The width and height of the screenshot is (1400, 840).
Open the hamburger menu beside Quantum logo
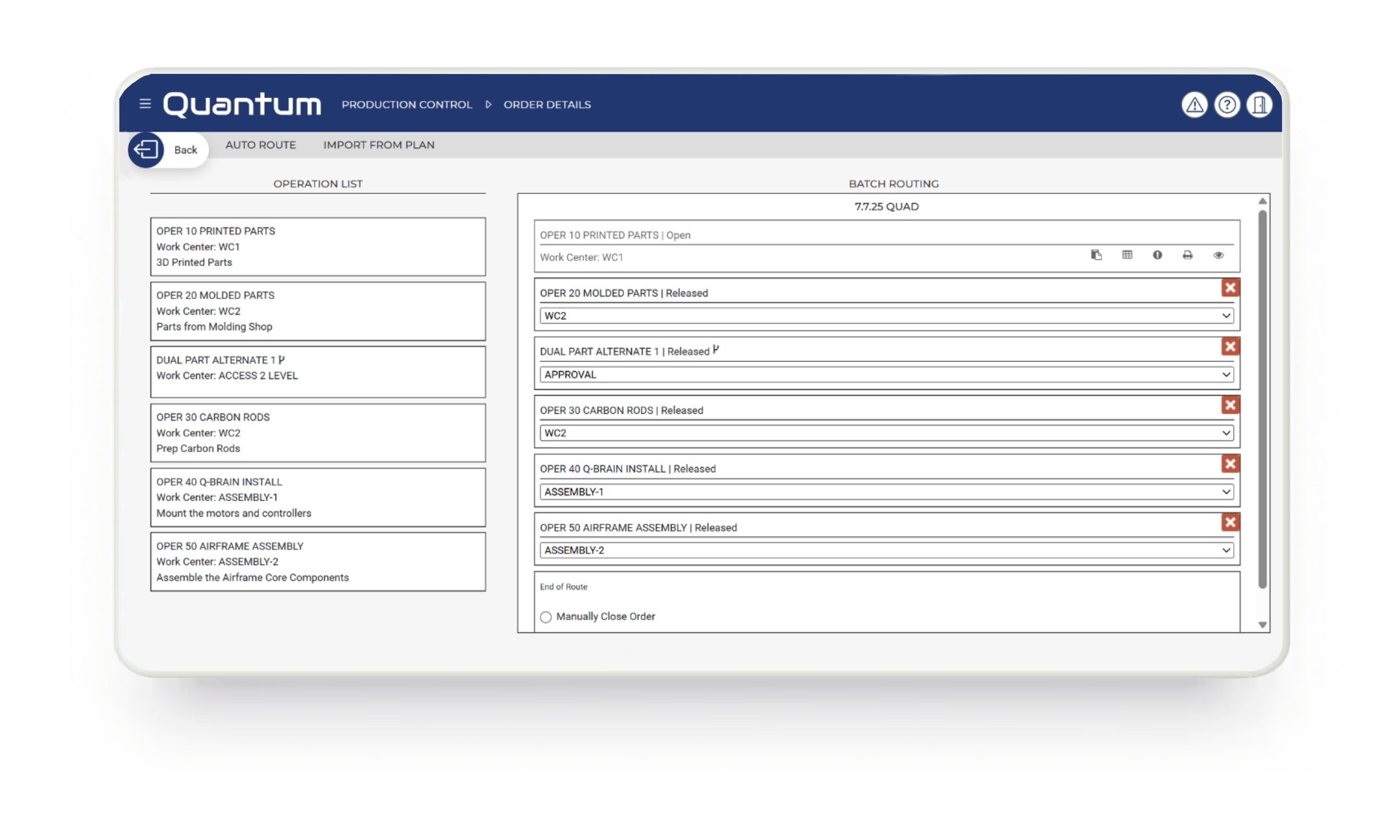145,104
